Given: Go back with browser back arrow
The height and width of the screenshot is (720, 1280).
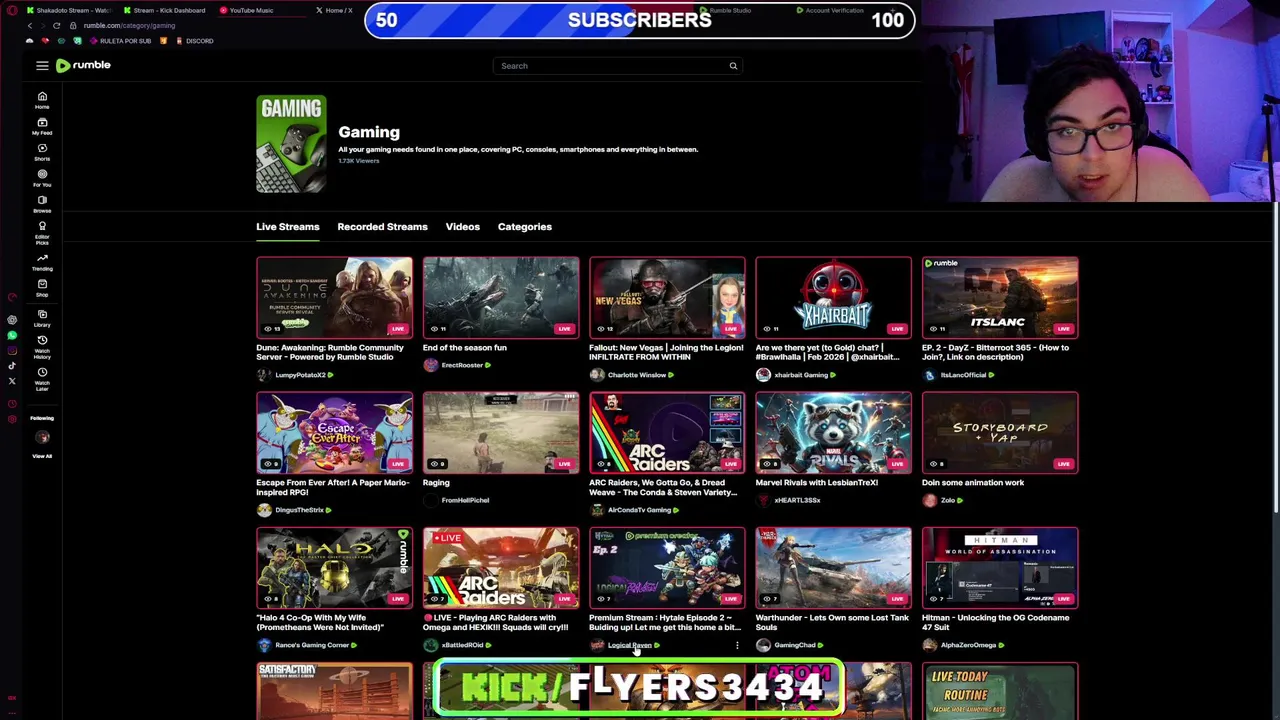Looking at the screenshot, I should [29, 25].
